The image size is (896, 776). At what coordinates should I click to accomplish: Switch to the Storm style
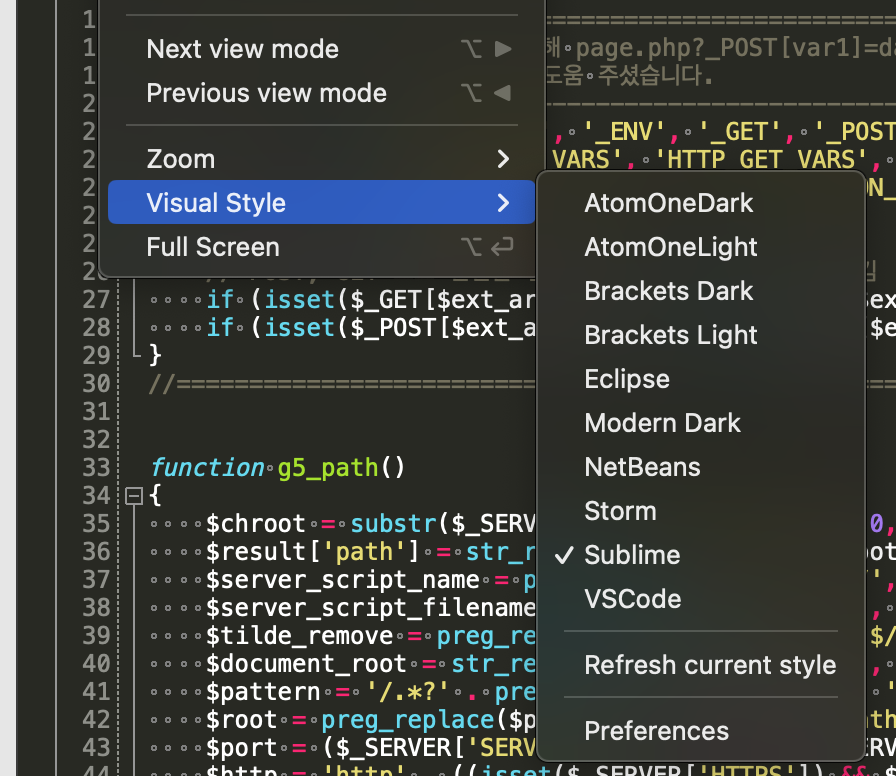[x=620, y=511]
